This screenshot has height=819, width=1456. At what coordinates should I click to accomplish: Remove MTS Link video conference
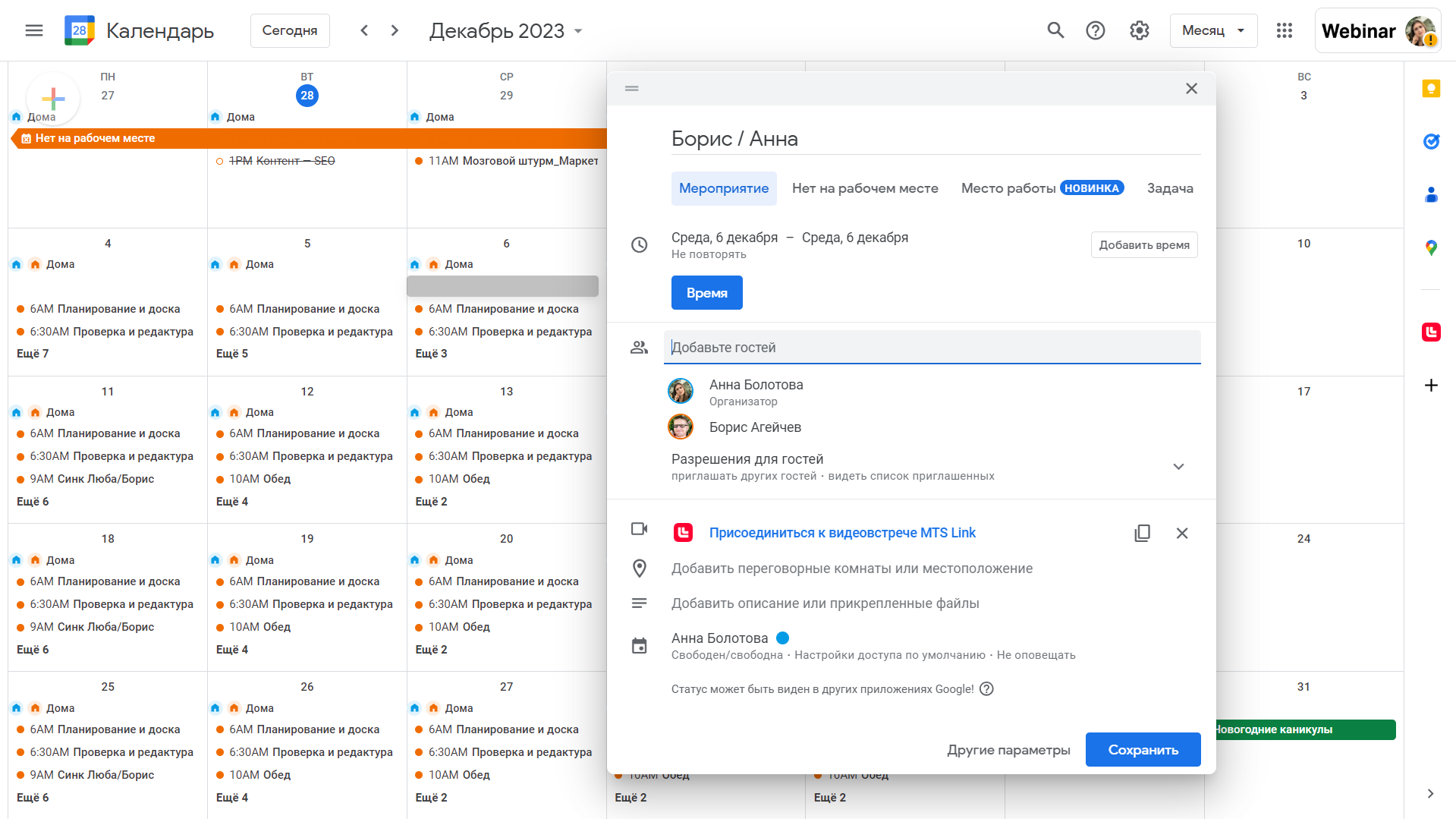click(1182, 533)
